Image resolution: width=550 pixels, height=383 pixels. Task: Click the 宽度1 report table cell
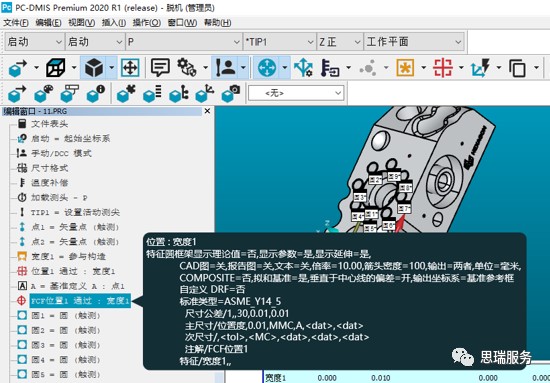click(x=276, y=378)
